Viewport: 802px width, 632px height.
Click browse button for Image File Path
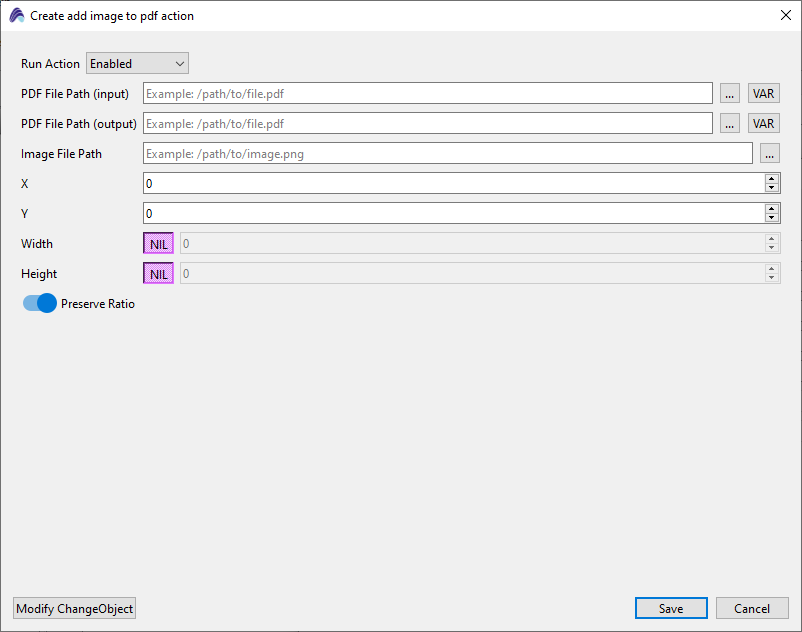click(x=769, y=154)
